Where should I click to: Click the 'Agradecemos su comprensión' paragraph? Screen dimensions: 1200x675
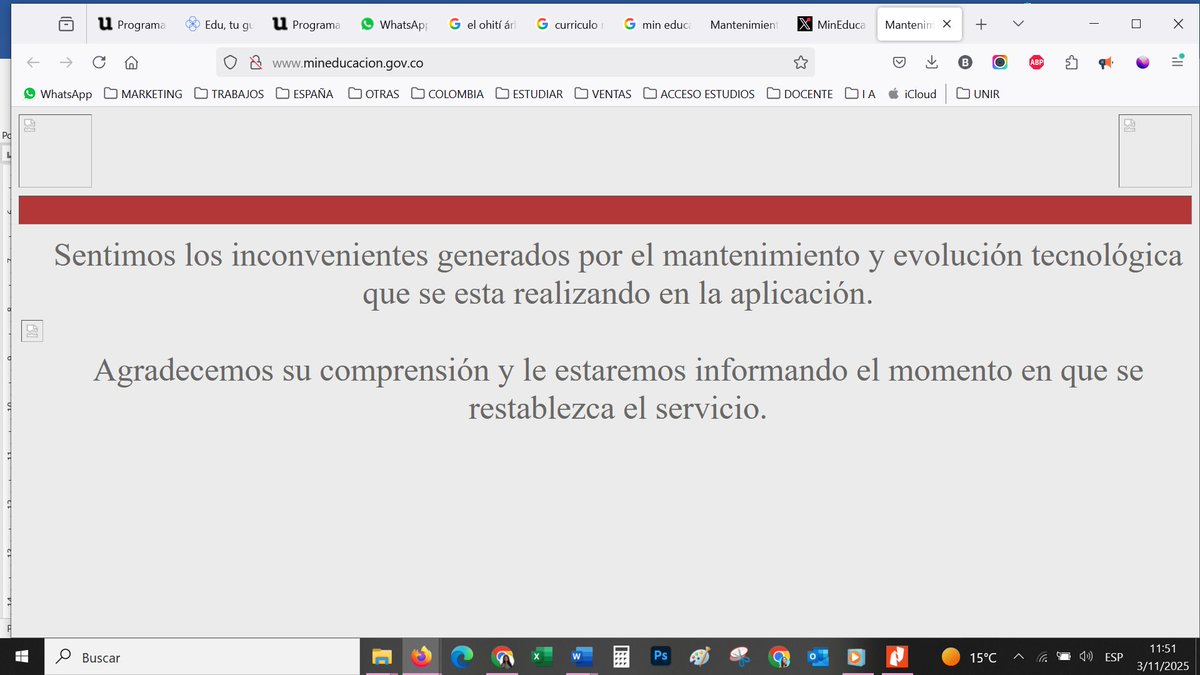click(618, 390)
